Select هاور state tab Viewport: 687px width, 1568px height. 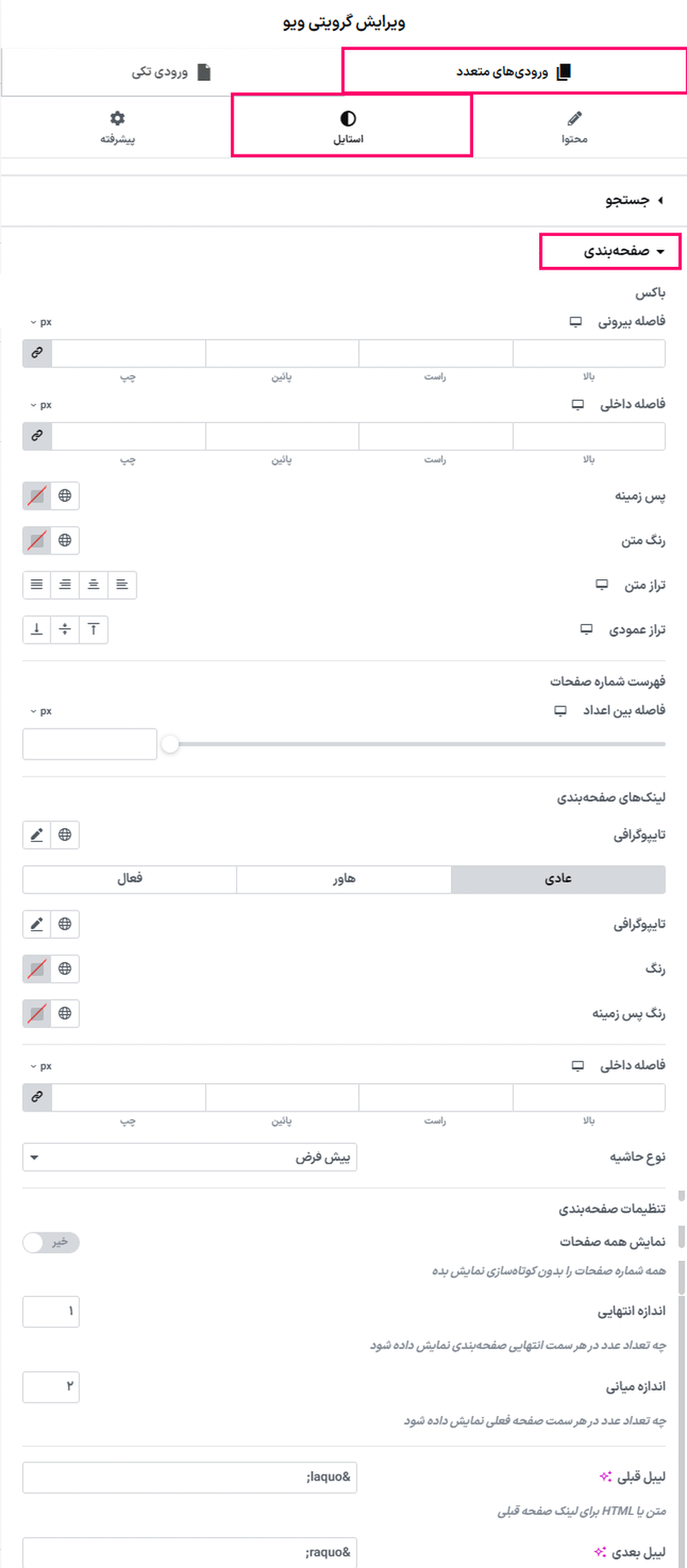(344, 878)
